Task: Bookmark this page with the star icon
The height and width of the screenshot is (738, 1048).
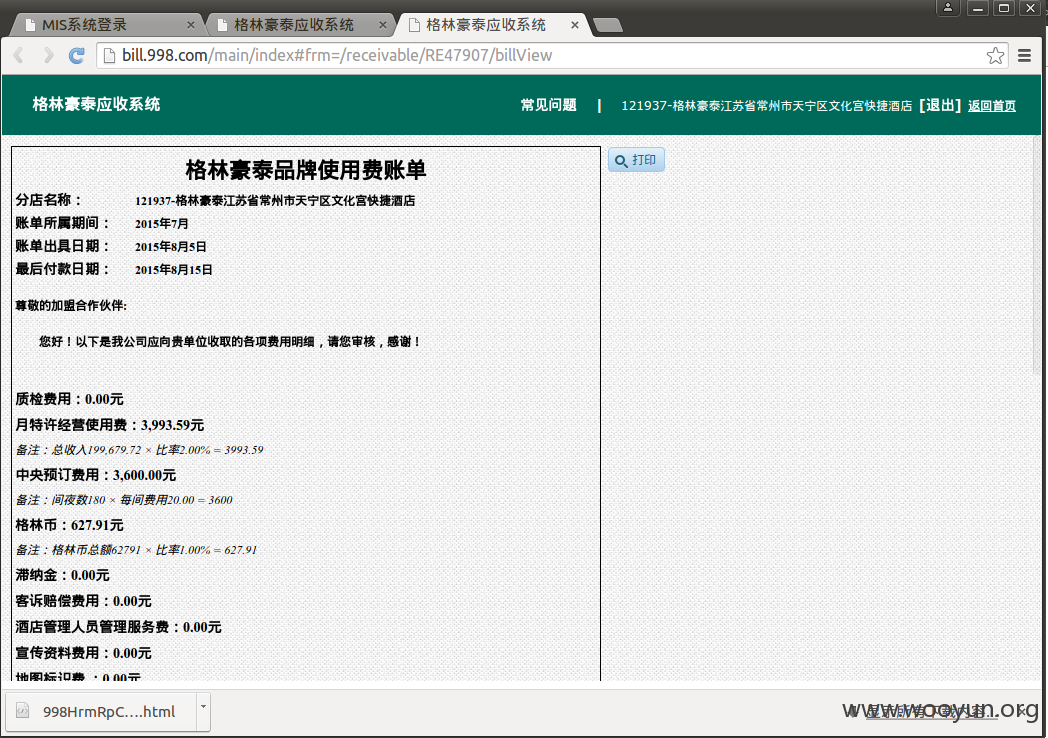Action: 995,55
